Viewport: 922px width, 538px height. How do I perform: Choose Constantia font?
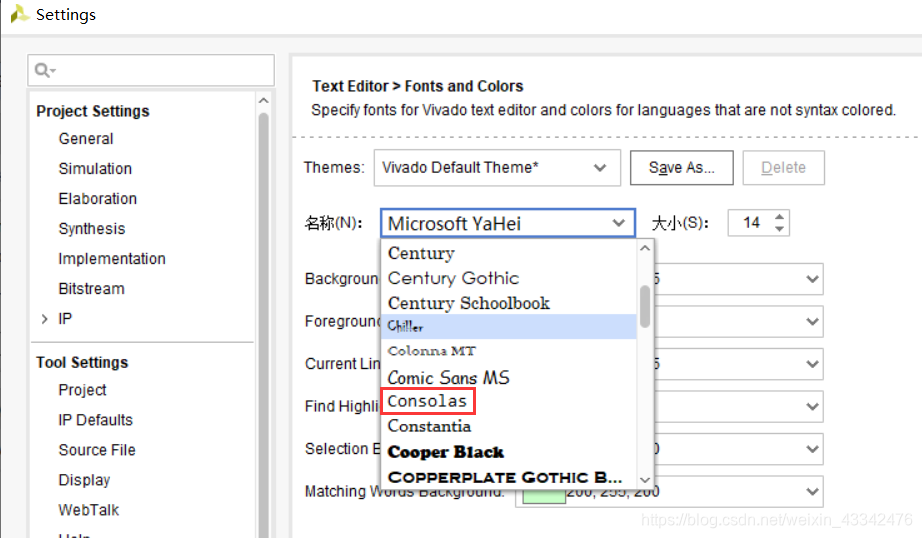coord(509,426)
